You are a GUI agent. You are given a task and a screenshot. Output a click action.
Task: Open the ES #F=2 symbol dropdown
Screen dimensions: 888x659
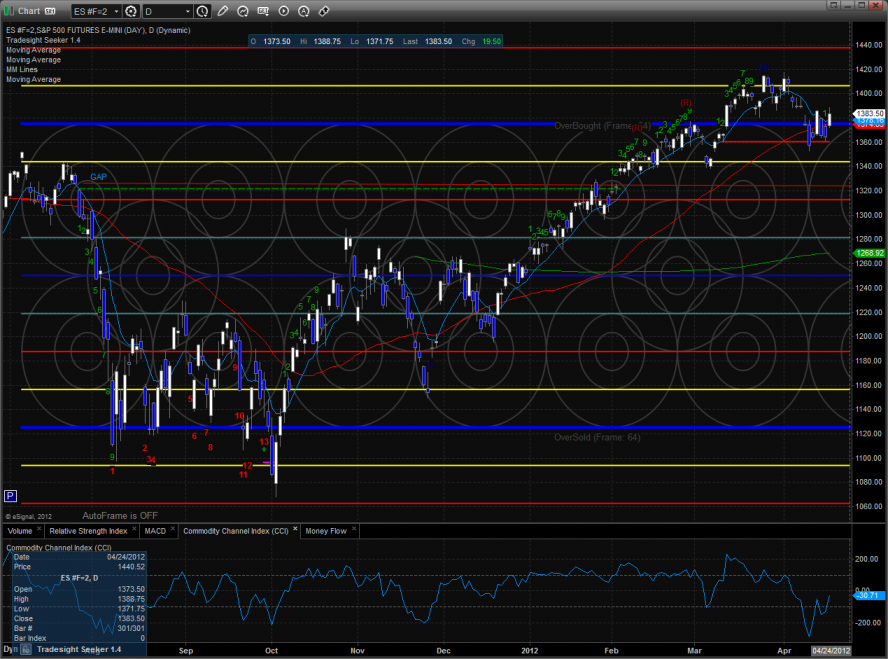(x=115, y=11)
